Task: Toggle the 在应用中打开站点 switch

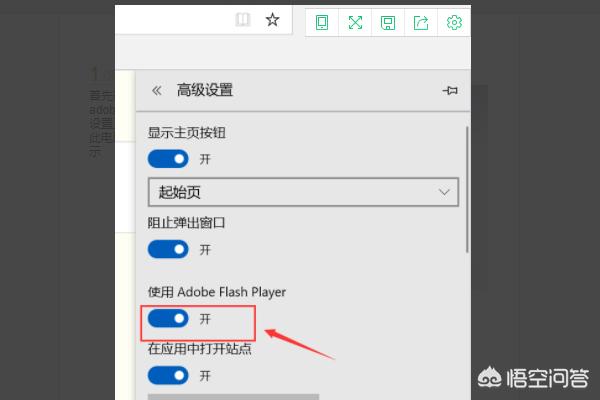Action: click(x=168, y=376)
